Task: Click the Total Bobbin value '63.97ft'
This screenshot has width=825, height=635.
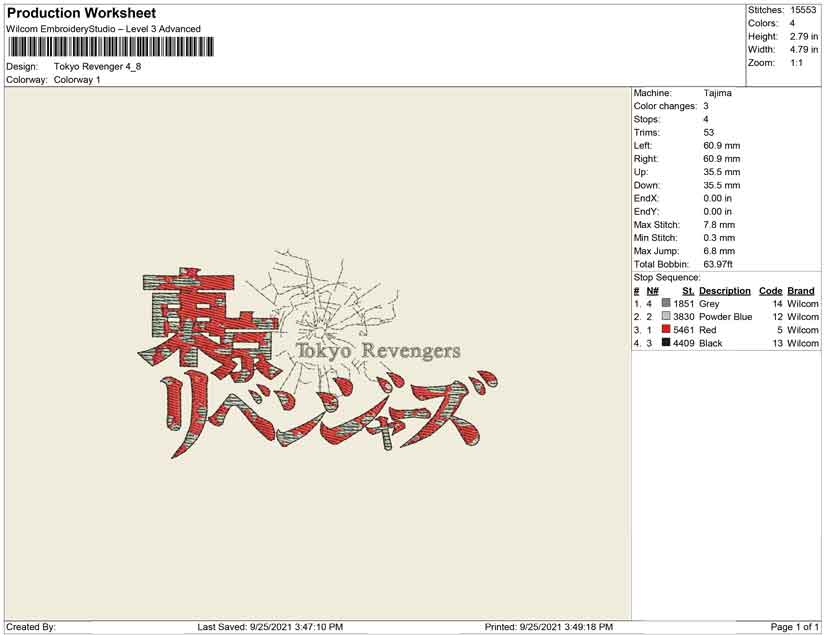Action: [718, 264]
